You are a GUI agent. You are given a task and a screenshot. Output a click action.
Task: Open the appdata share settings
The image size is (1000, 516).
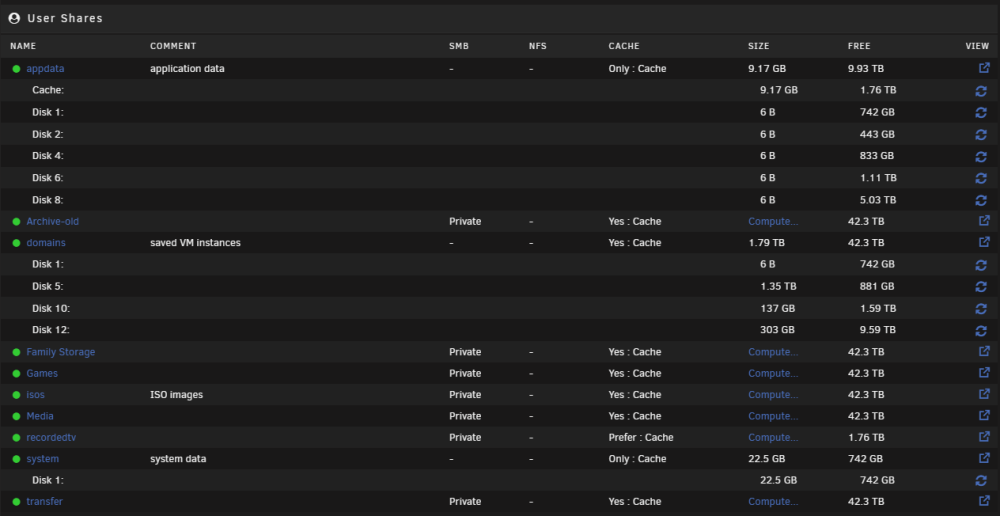pyautogui.click(x=45, y=69)
